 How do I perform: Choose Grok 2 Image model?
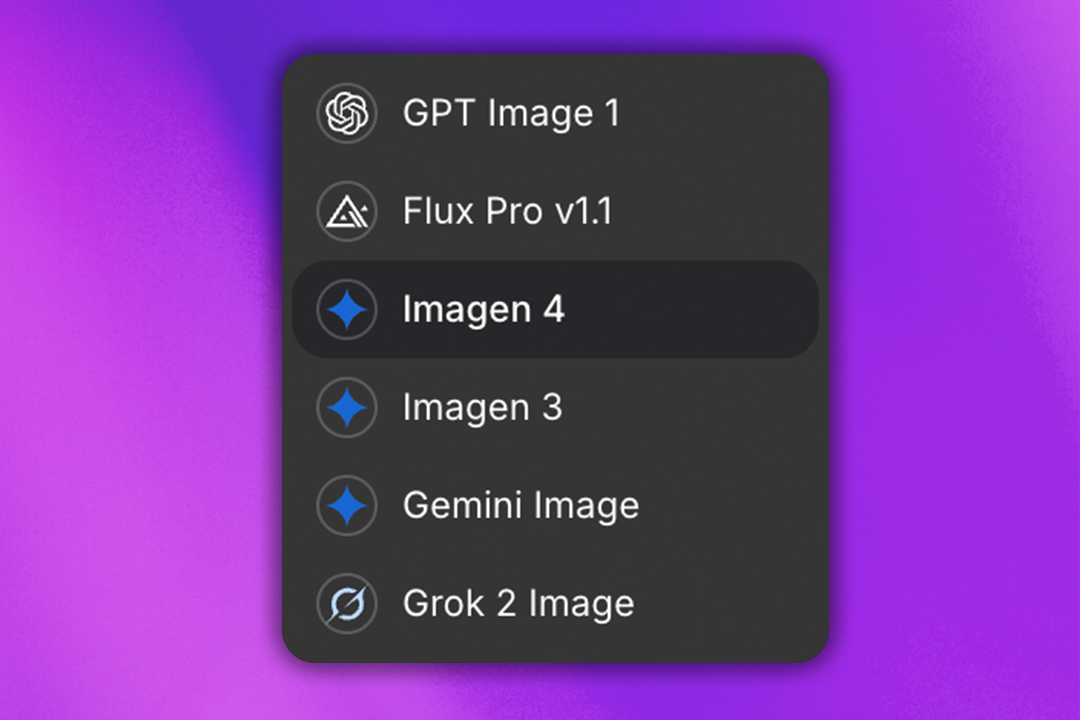[x=519, y=603]
